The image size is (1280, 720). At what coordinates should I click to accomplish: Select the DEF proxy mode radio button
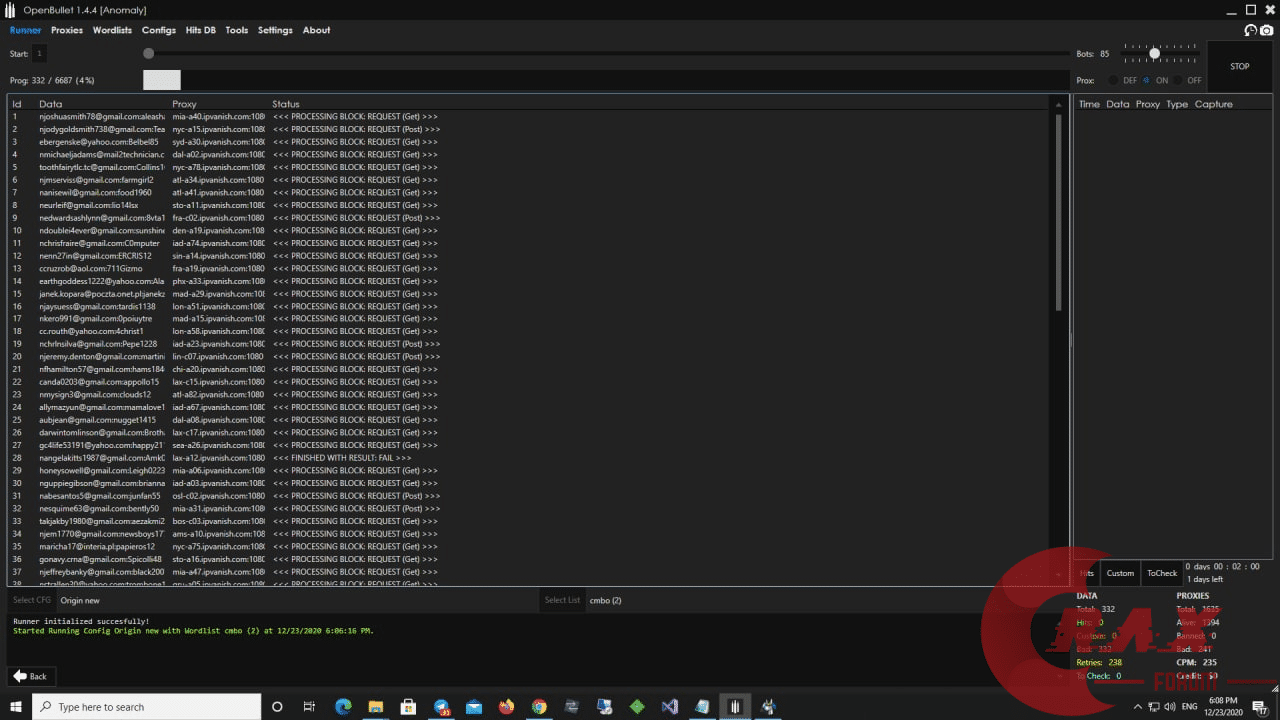click(x=1113, y=80)
